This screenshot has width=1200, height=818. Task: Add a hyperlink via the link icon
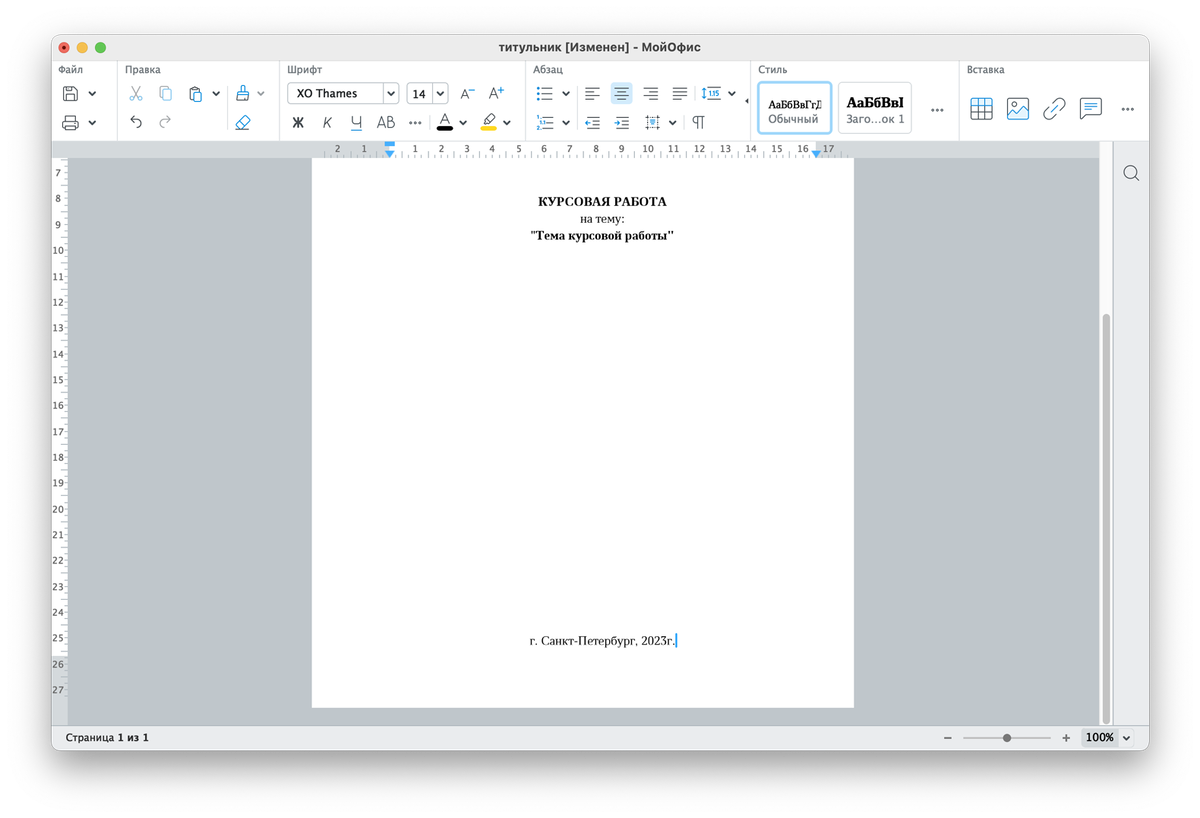click(1054, 109)
